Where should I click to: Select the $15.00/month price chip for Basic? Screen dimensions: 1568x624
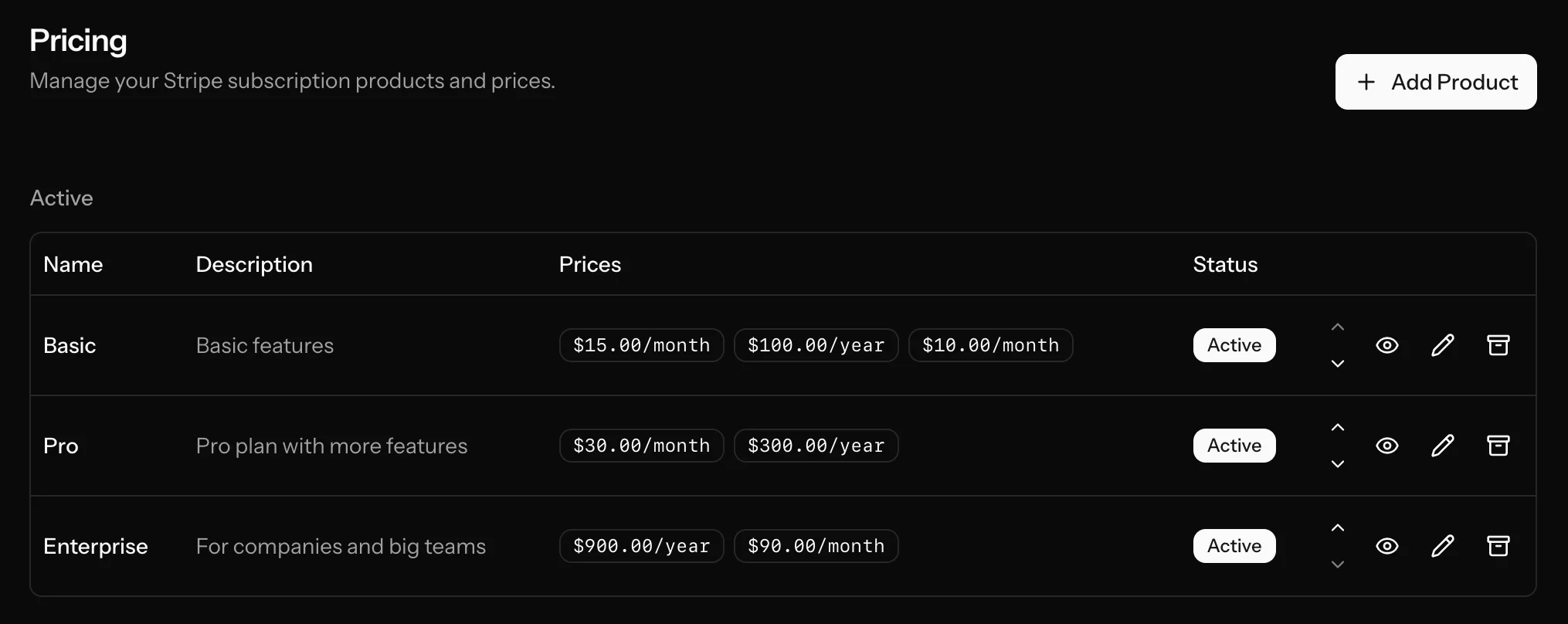641,345
